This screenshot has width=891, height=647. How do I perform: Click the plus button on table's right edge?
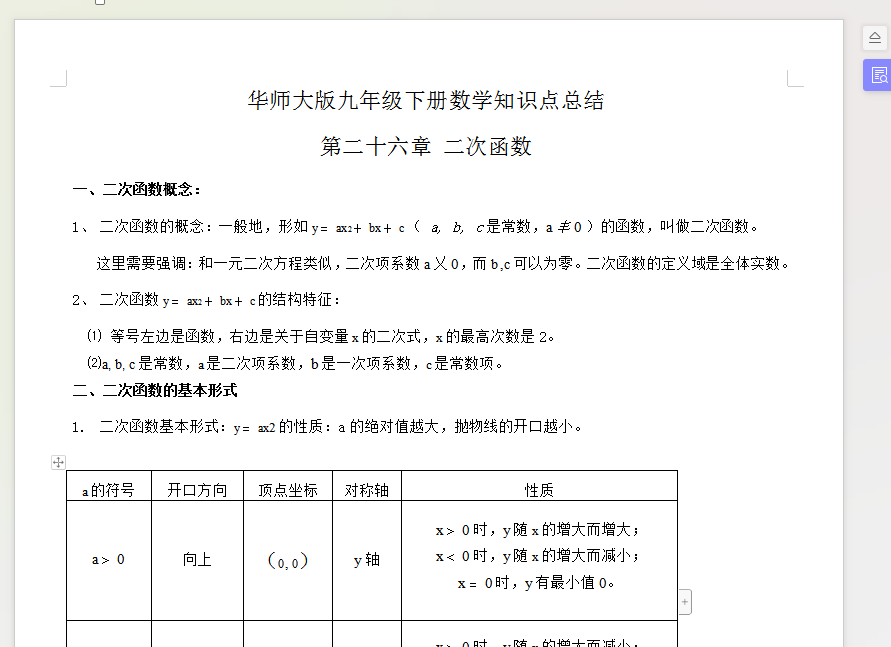[685, 602]
